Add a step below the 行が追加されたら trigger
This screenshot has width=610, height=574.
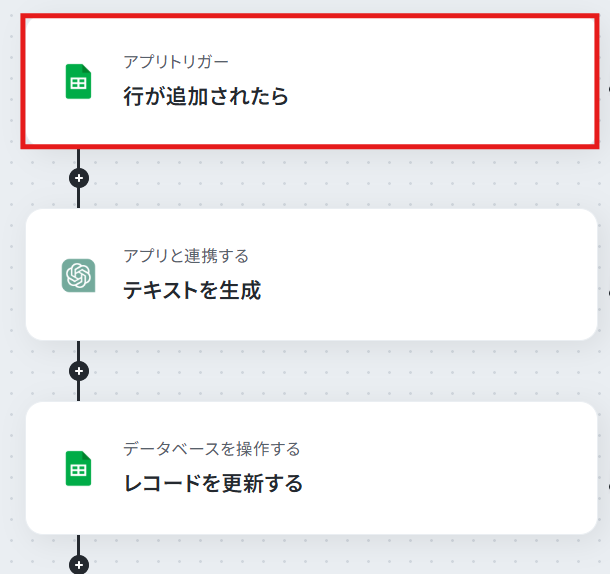click(79, 178)
